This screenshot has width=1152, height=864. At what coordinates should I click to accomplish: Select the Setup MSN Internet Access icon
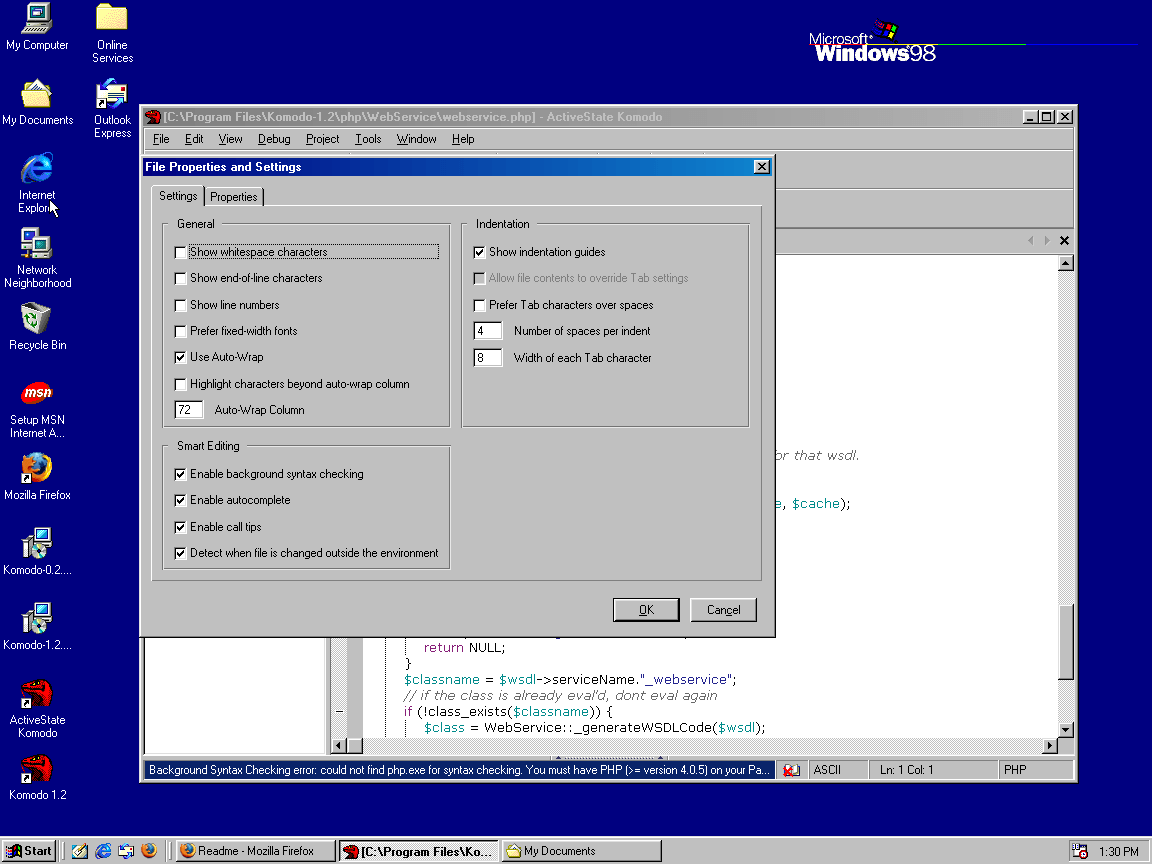click(x=37, y=408)
